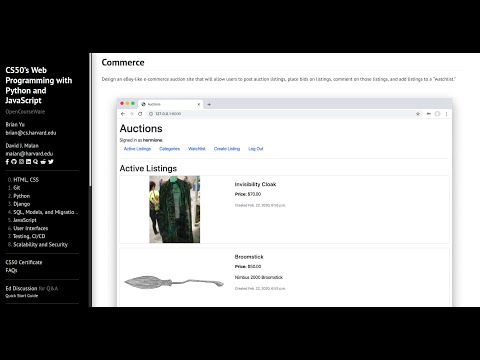Open the Quick Start Guide link
Screen dimensions: 480x360
tap(22, 296)
